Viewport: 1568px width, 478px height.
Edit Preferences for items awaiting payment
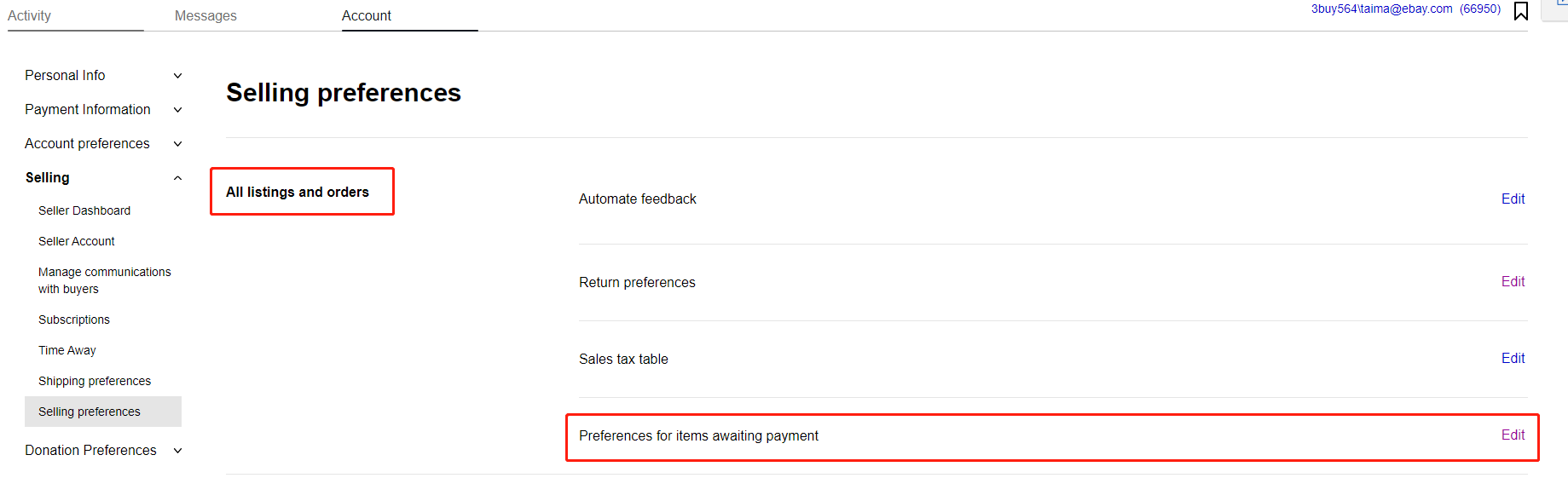click(x=1513, y=435)
